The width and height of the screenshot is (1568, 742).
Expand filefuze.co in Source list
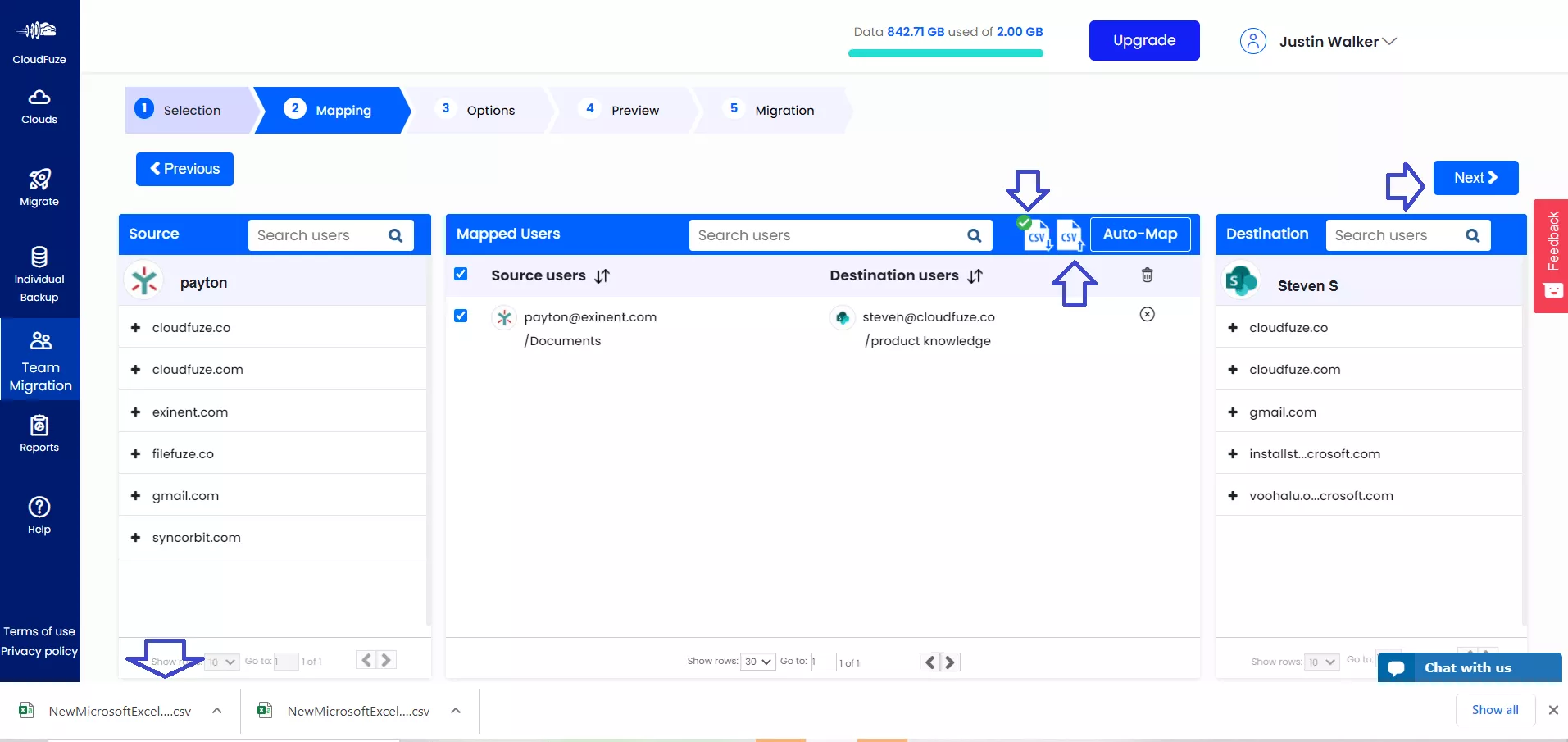(135, 454)
